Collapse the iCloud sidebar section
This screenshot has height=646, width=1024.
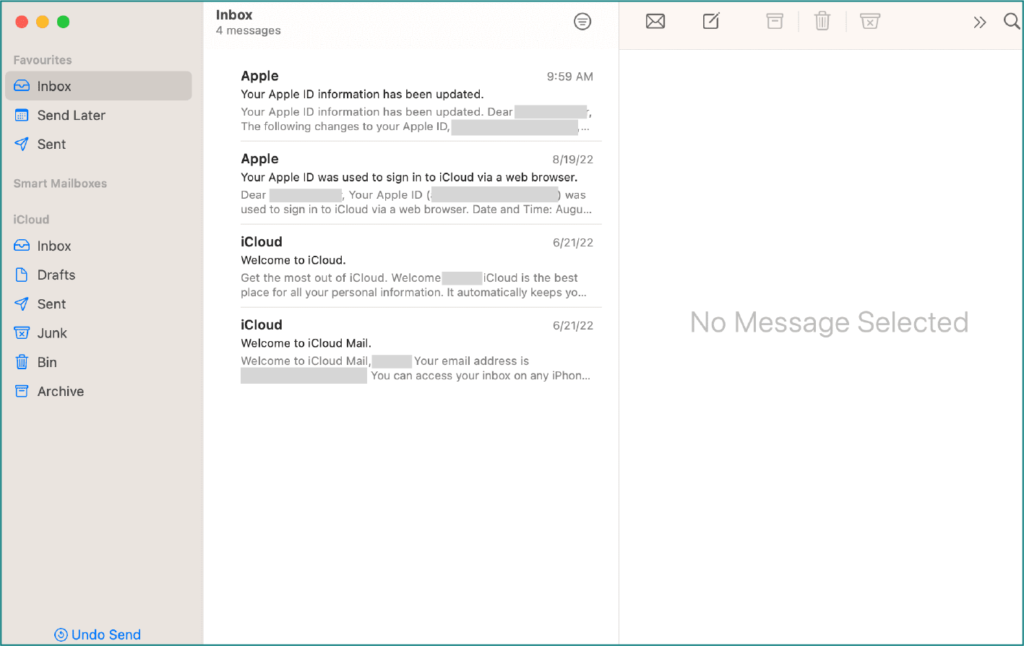click(x=30, y=219)
